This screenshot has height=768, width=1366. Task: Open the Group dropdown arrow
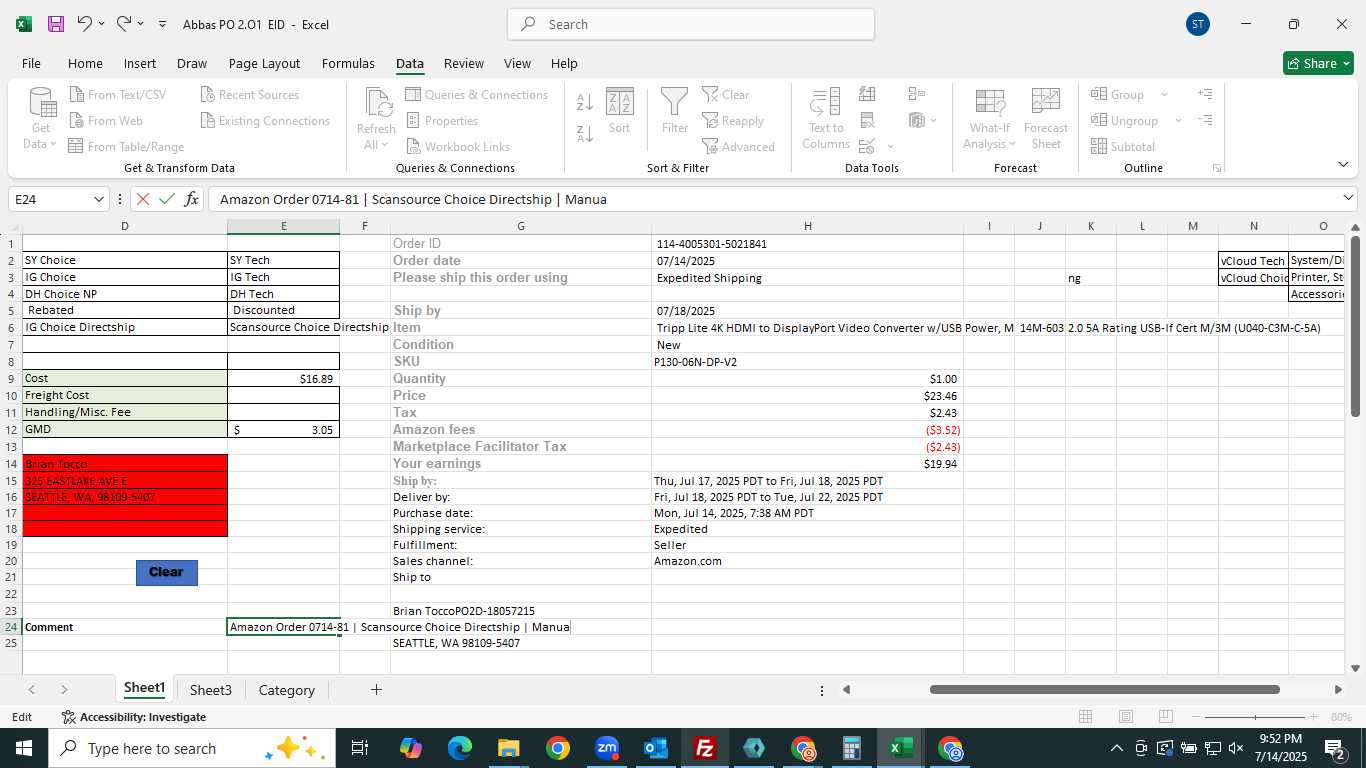[1164, 95]
